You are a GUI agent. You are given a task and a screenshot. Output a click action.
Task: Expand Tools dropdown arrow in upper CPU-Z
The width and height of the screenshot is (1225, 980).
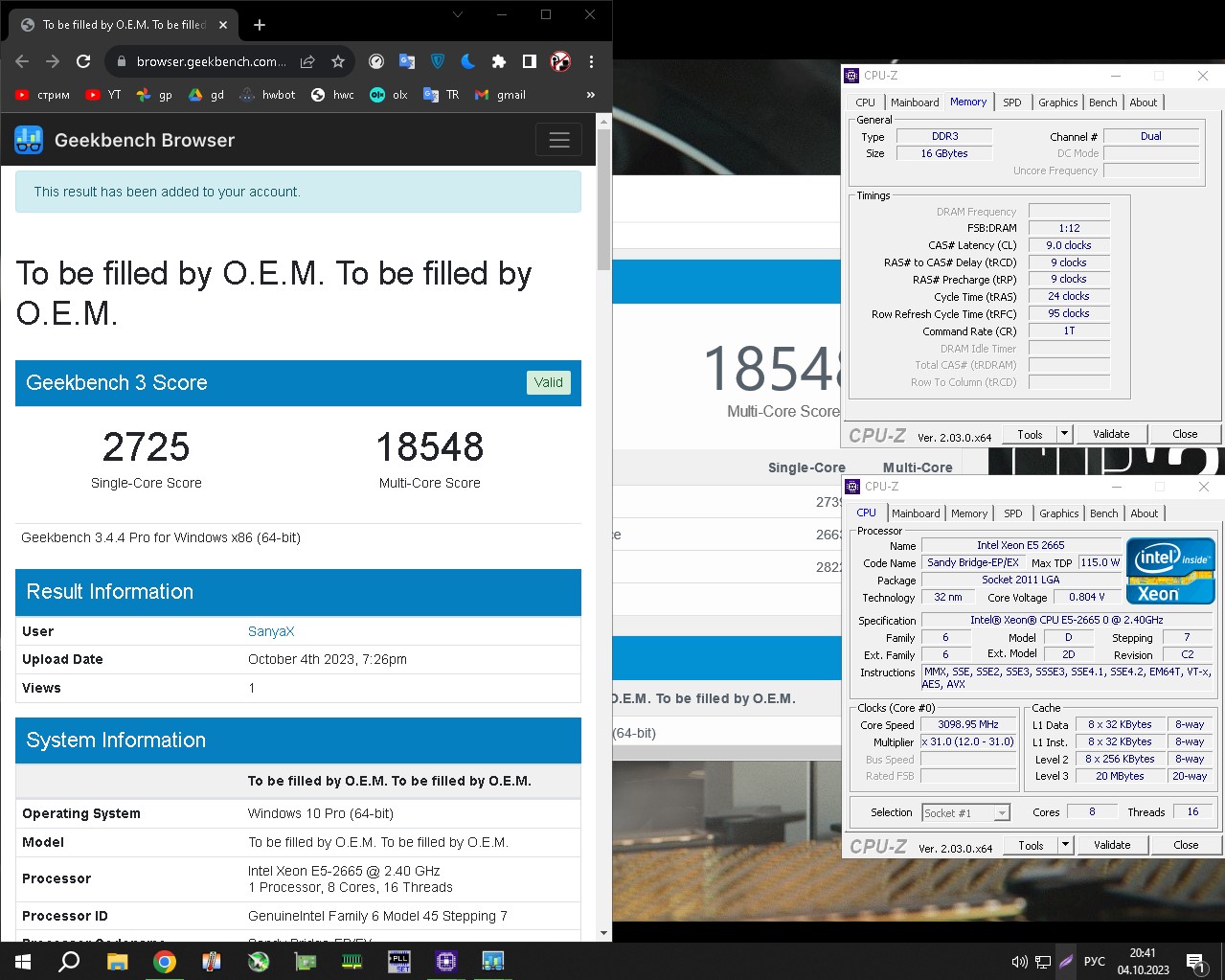[x=1064, y=434]
